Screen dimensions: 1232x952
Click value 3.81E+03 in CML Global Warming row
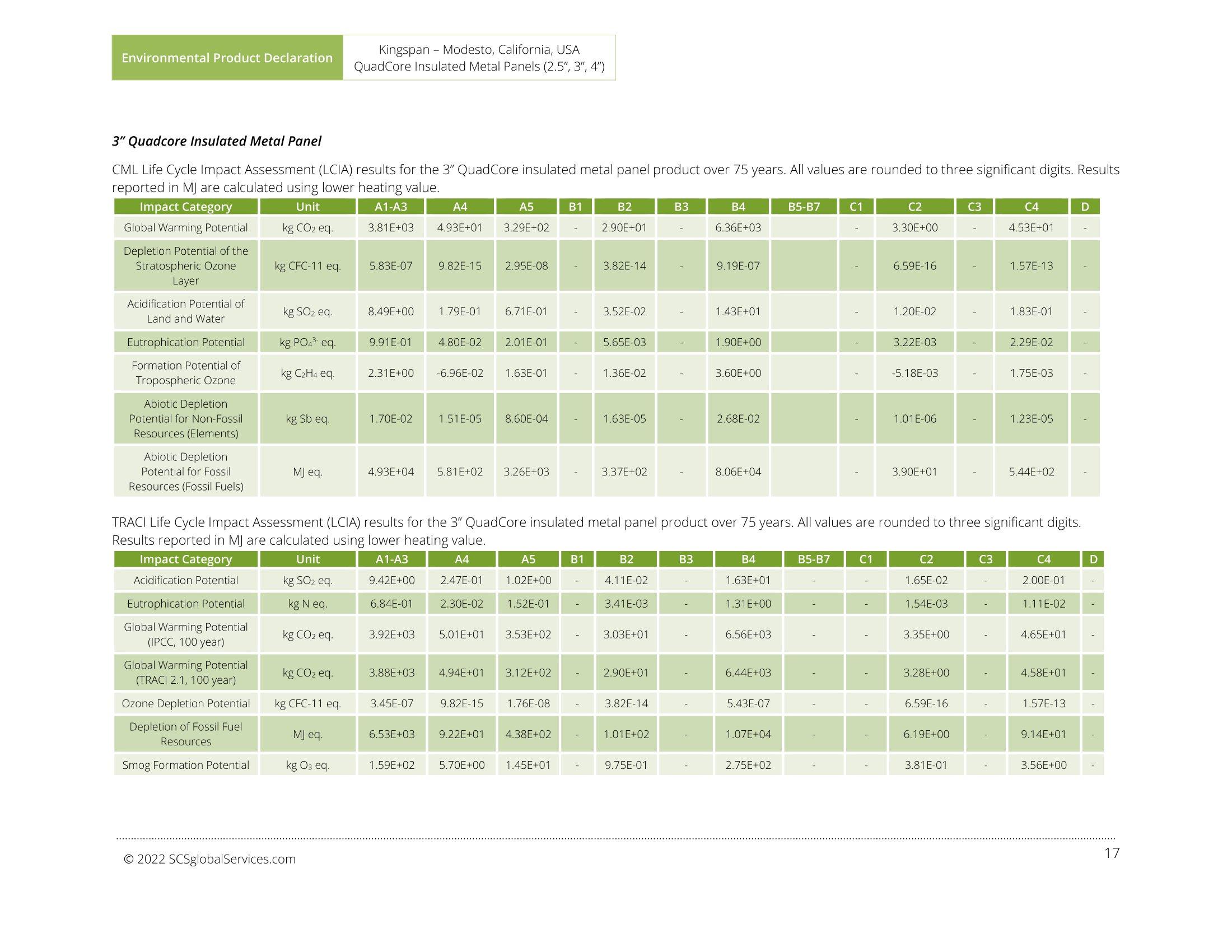391,227
